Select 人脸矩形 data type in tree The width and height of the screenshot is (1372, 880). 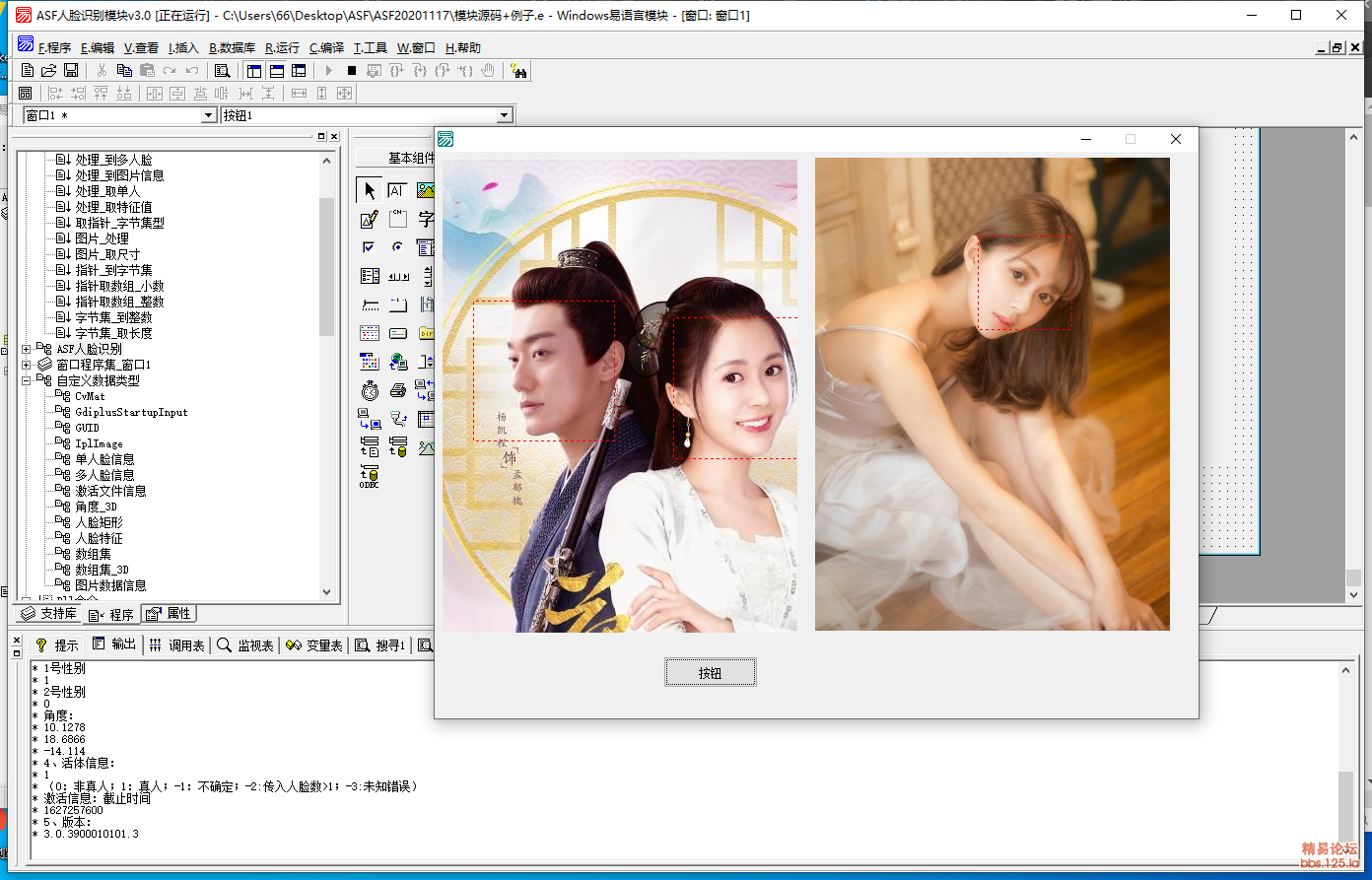[x=99, y=522]
